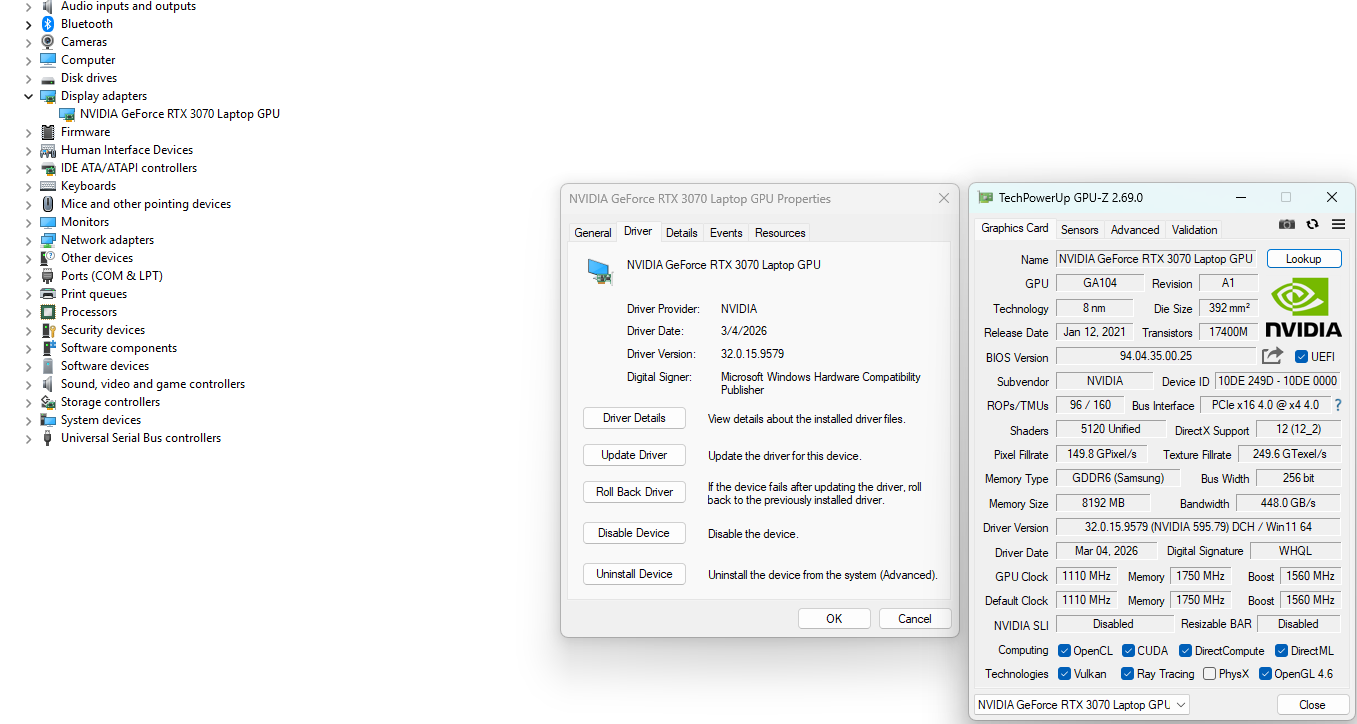Click the Human Interface Devices icon

coord(47,150)
